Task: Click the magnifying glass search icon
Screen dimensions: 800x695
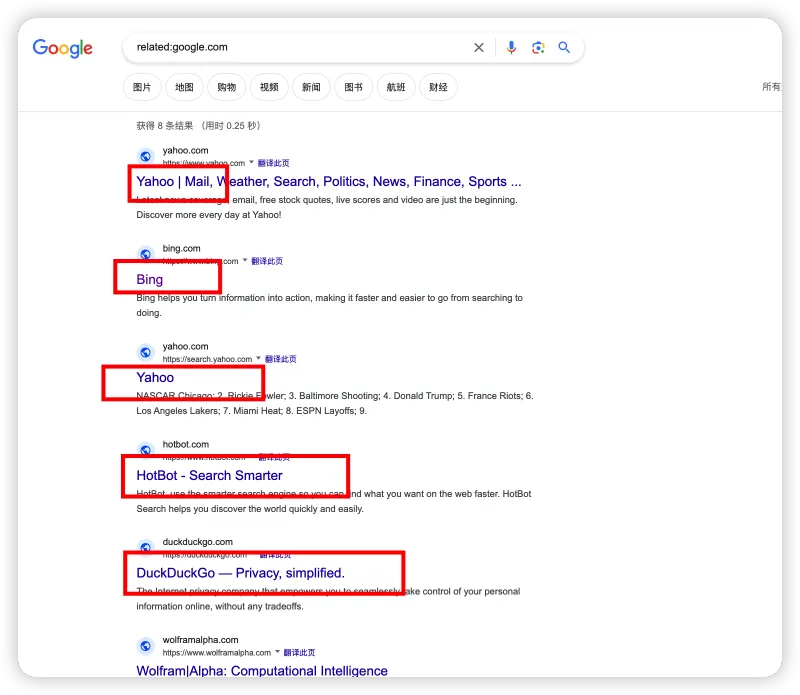Action: click(x=564, y=47)
